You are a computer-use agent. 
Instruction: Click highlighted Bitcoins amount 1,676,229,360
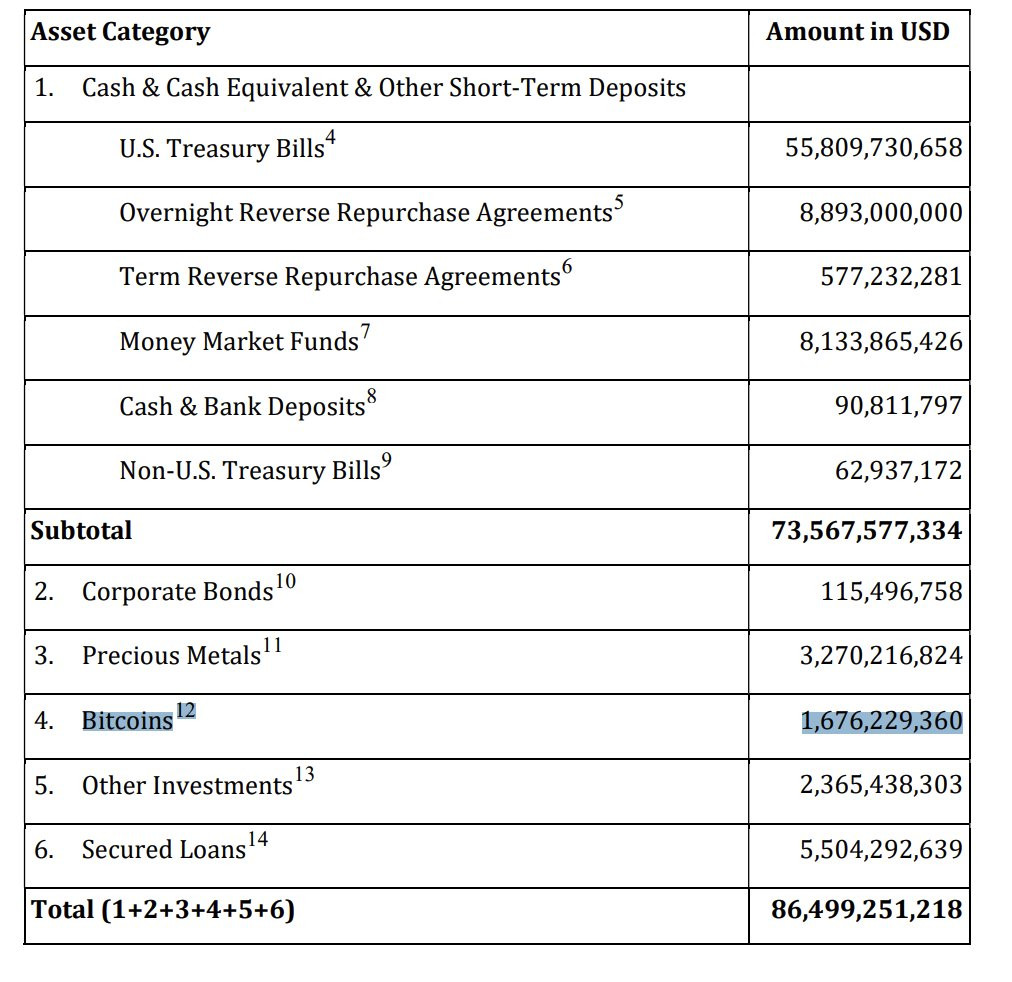(x=882, y=721)
